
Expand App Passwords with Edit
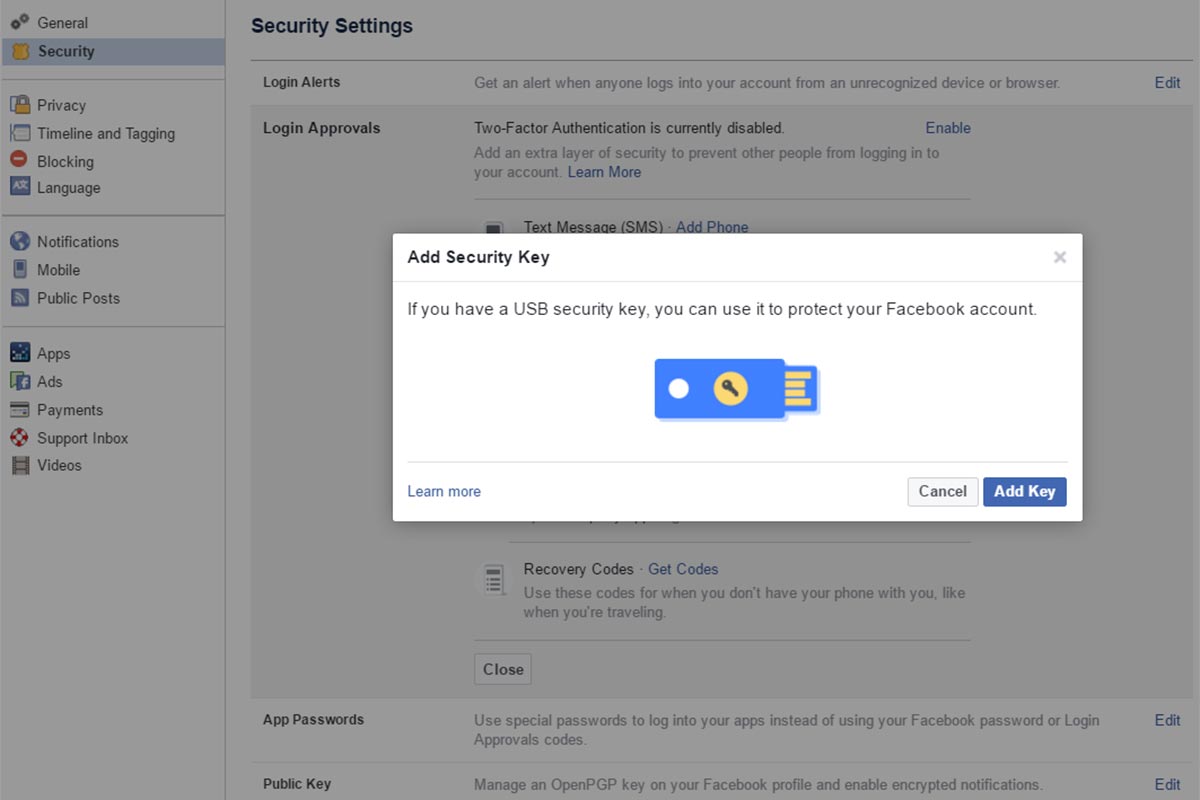coord(1167,720)
